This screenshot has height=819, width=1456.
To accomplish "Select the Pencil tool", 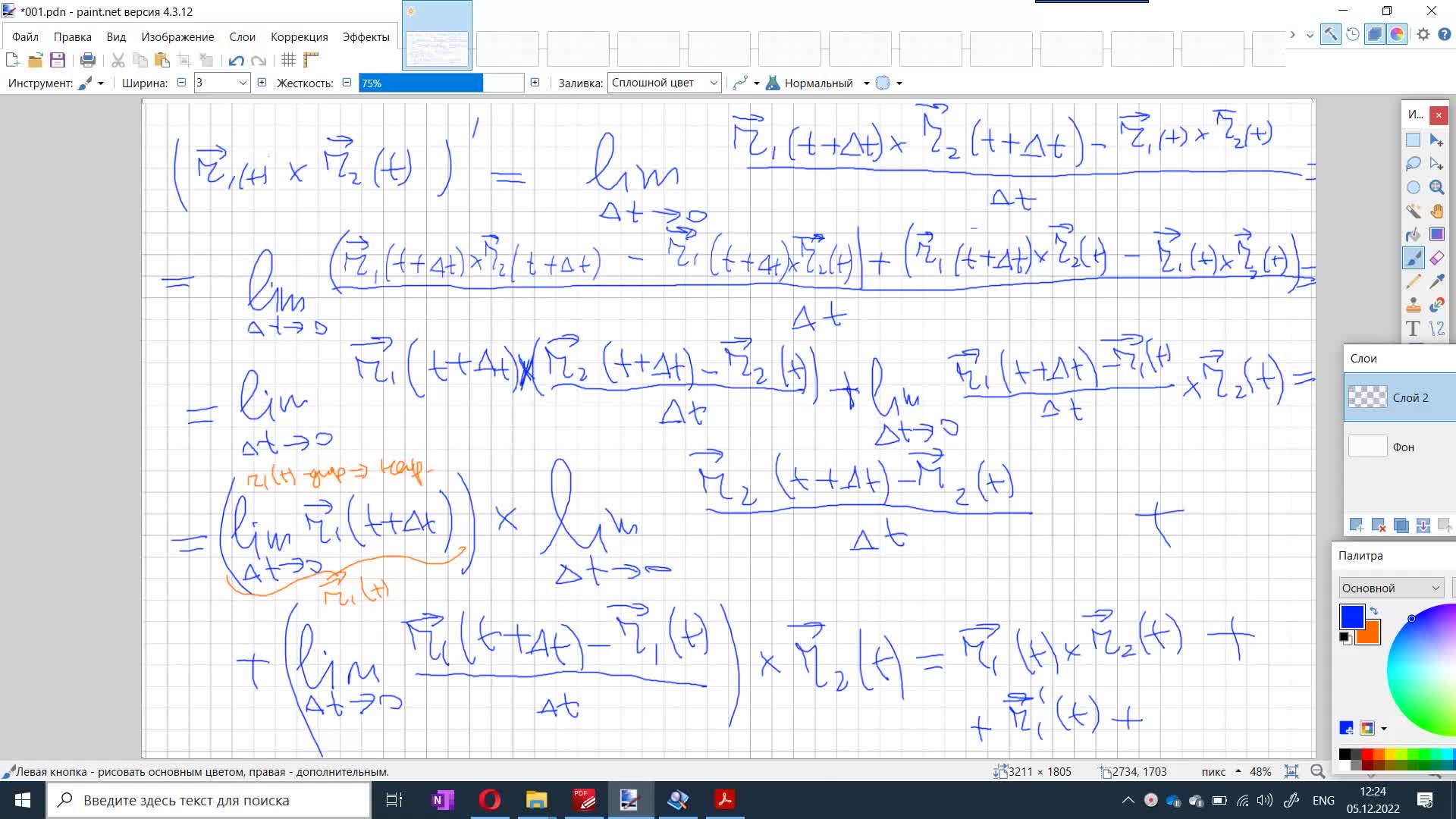I will click(x=1413, y=281).
